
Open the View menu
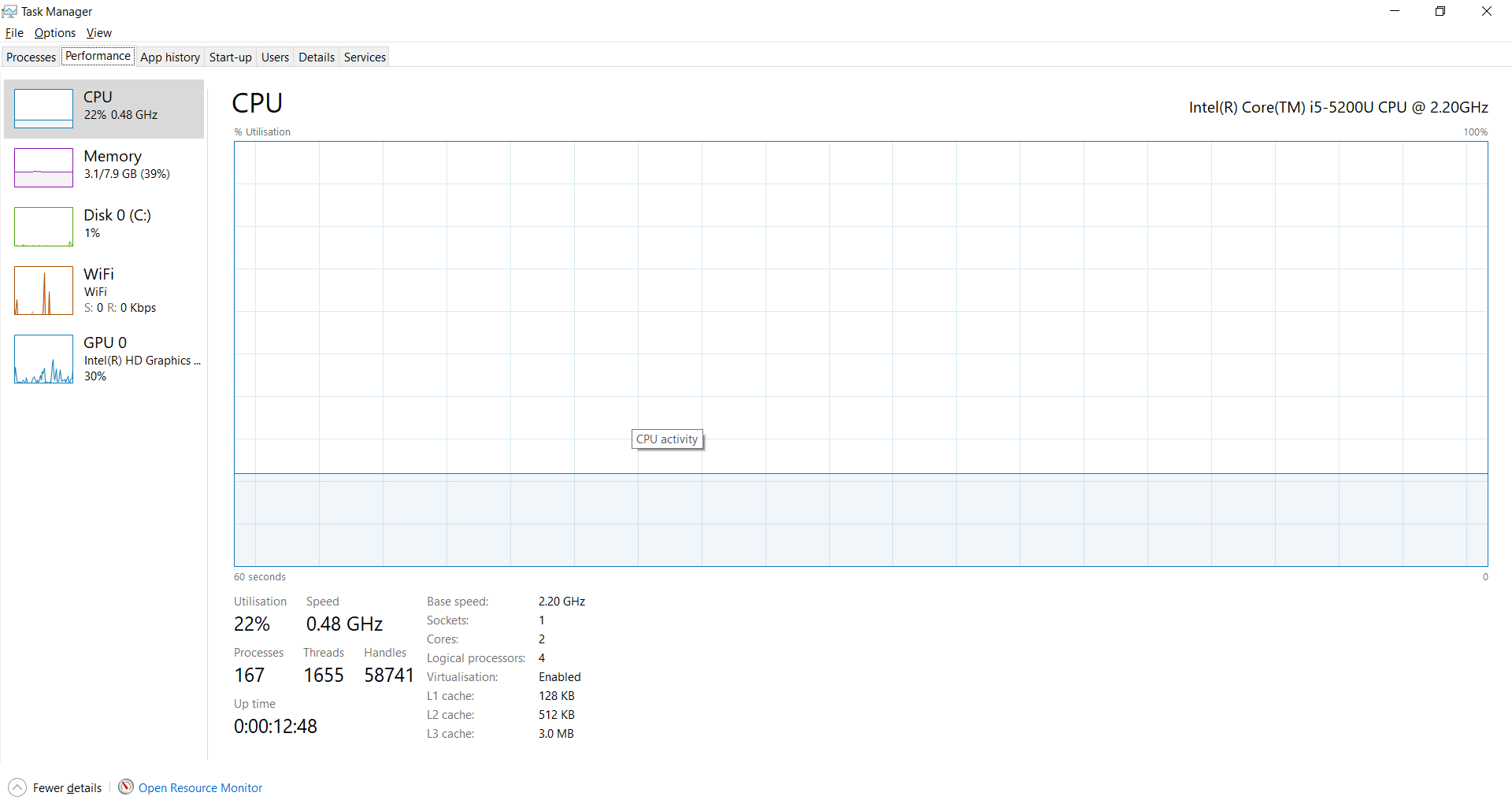tap(99, 33)
